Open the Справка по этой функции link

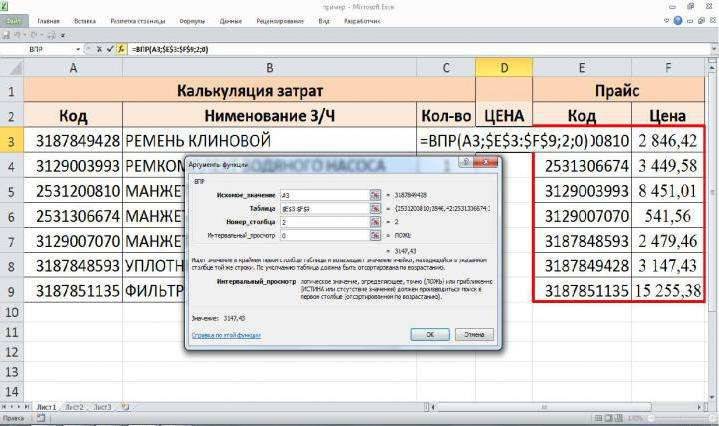[225, 335]
